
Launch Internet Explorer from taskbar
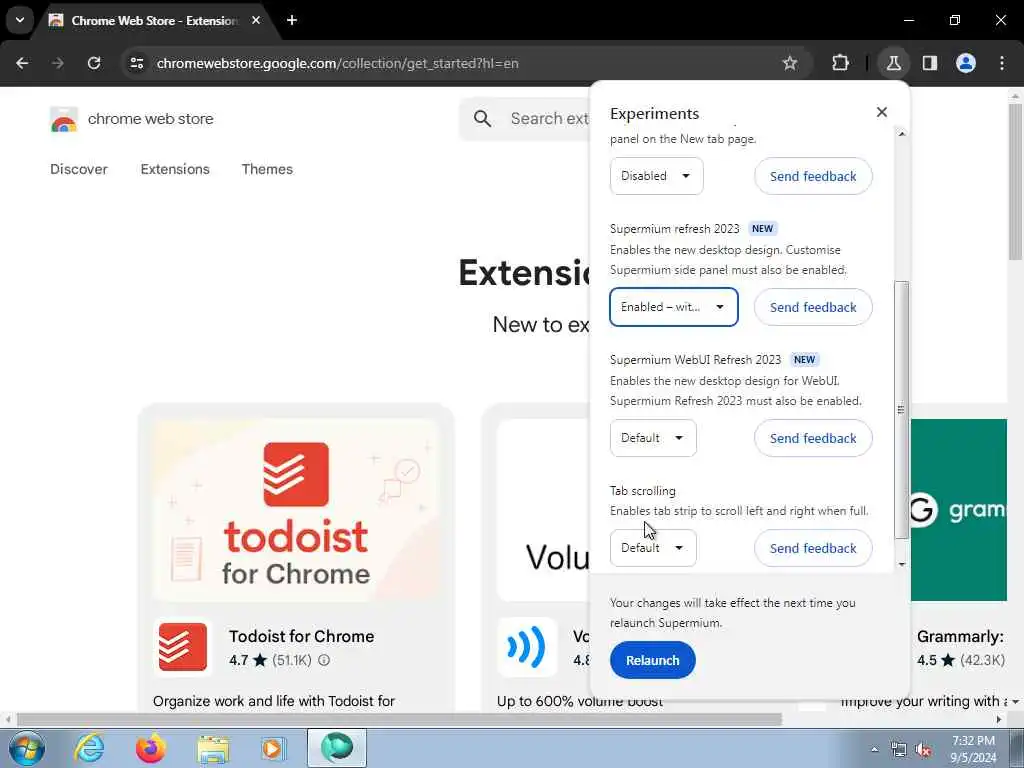[89, 748]
